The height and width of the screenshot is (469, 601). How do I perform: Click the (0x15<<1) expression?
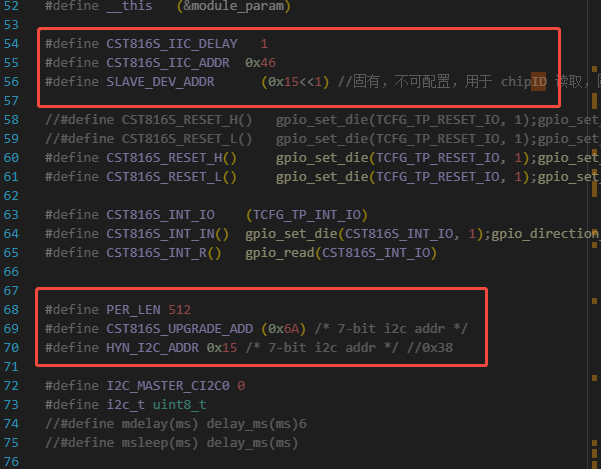295,82
